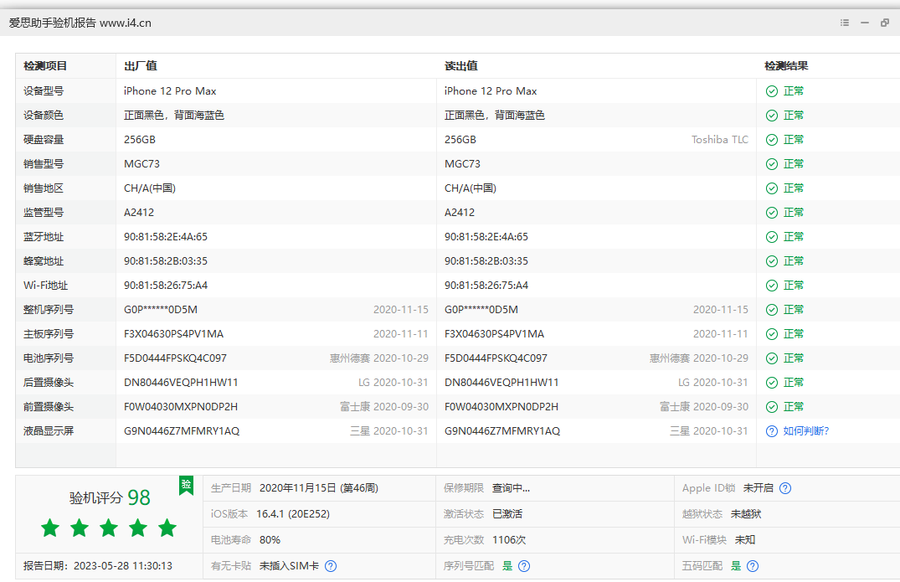This screenshot has height=582, width=900.
Task: Select factory color 正面黑色，背面海蓝色
Action: tap(174, 115)
